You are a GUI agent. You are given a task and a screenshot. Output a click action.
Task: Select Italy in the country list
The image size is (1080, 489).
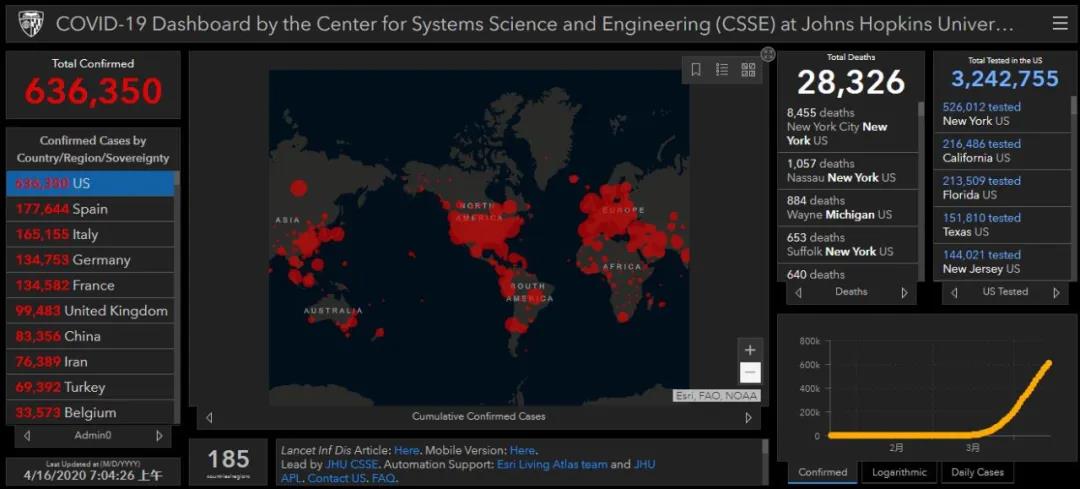click(x=90, y=234)
